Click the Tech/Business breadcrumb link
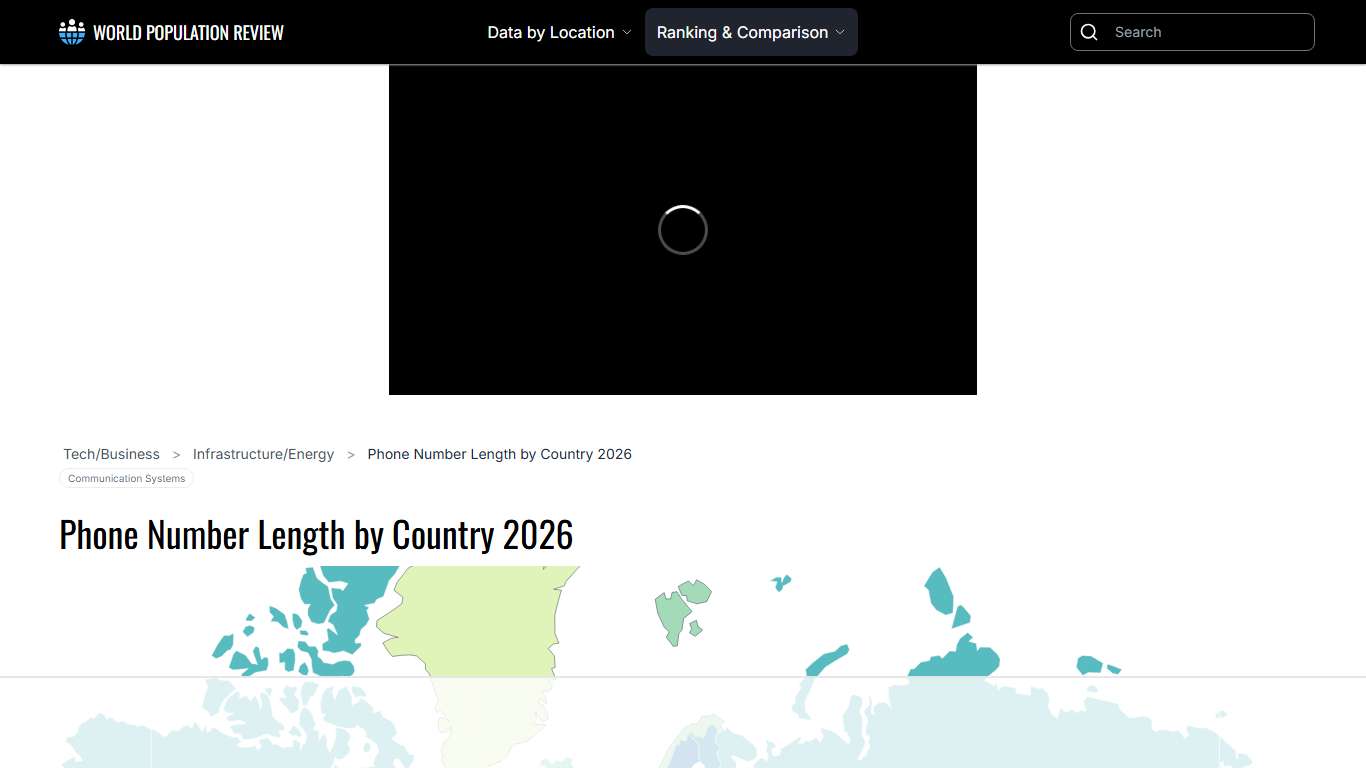 click(x=111, y=454)
